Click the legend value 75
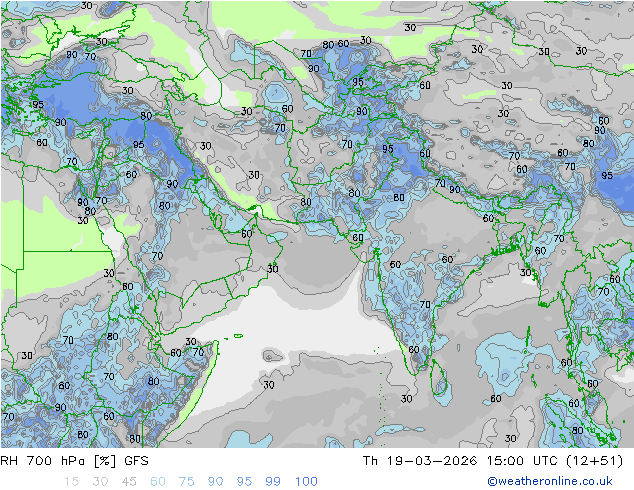 186,482
